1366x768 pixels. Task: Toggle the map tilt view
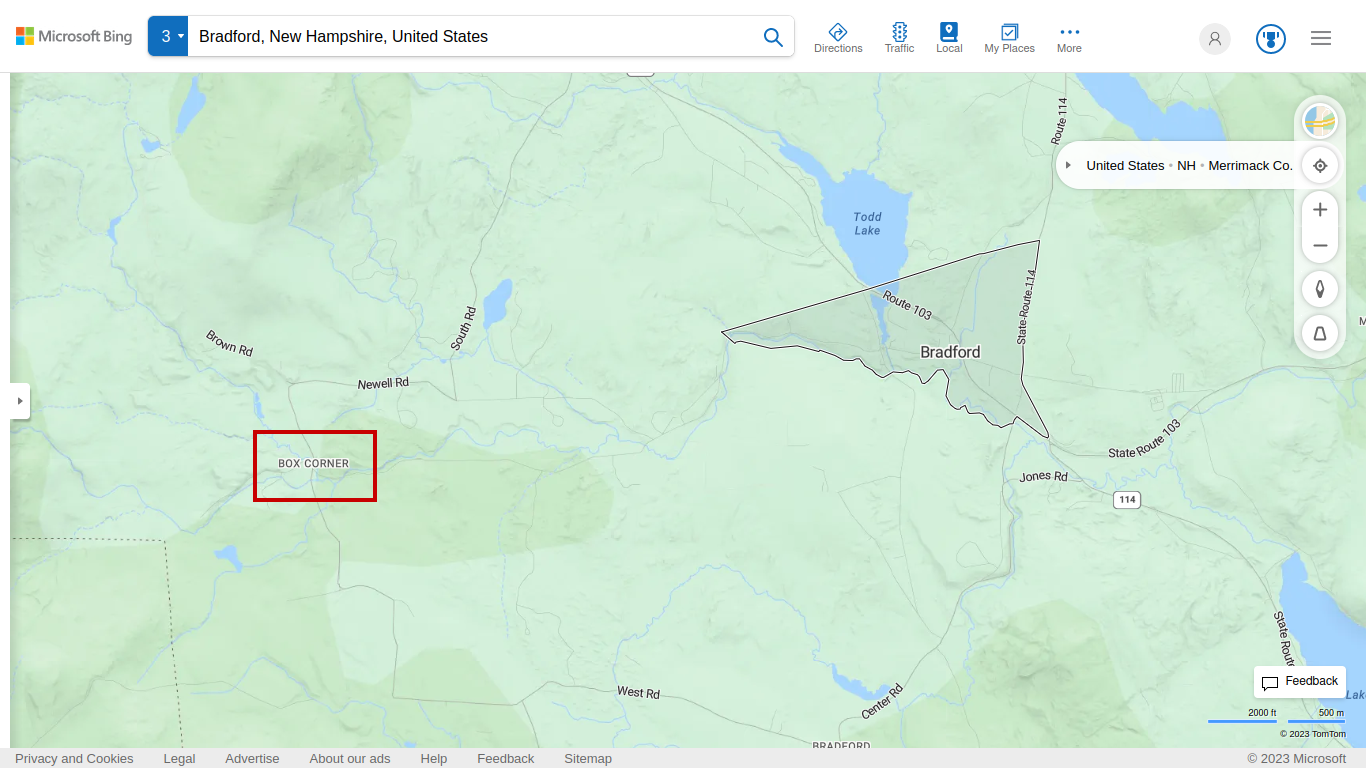[x=1320, y=333]
